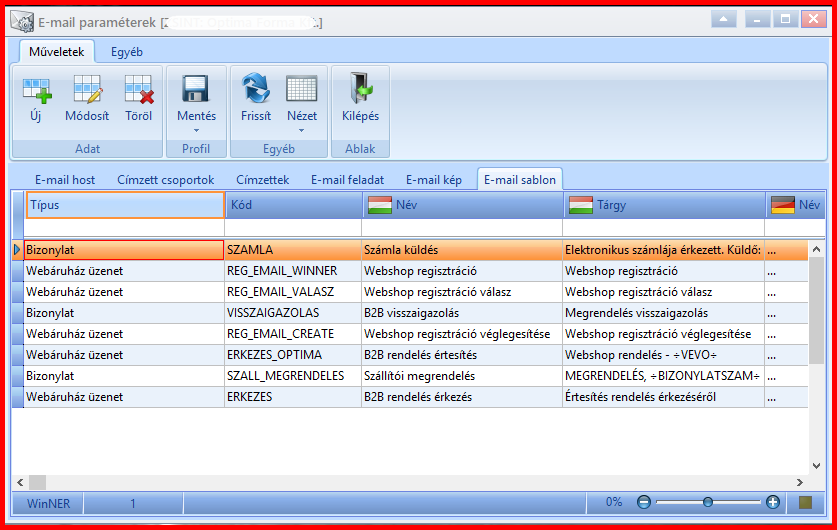Click the filter field under Név column
Image resolution: width=837 pixels, height=530 pixels.
(x=462, y=228)
